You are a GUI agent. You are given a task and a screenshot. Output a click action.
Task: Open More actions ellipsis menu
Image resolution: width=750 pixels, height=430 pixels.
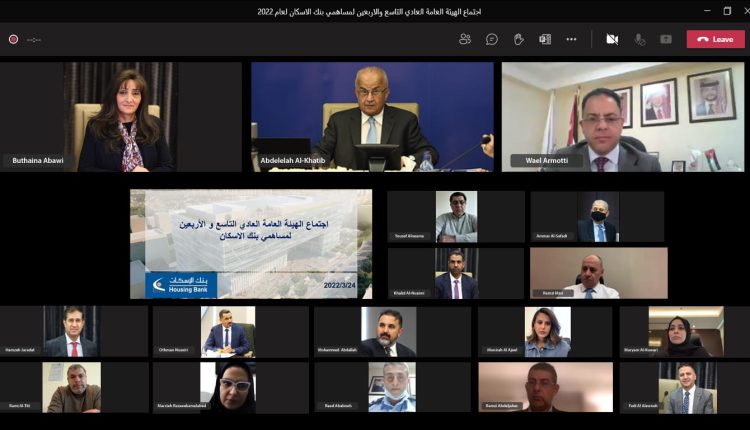(x=571, y=39)
